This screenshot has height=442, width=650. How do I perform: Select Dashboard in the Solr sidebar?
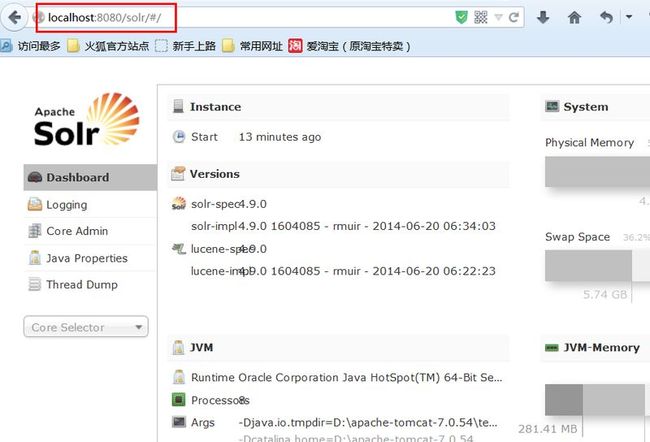[x=90, y=177]
